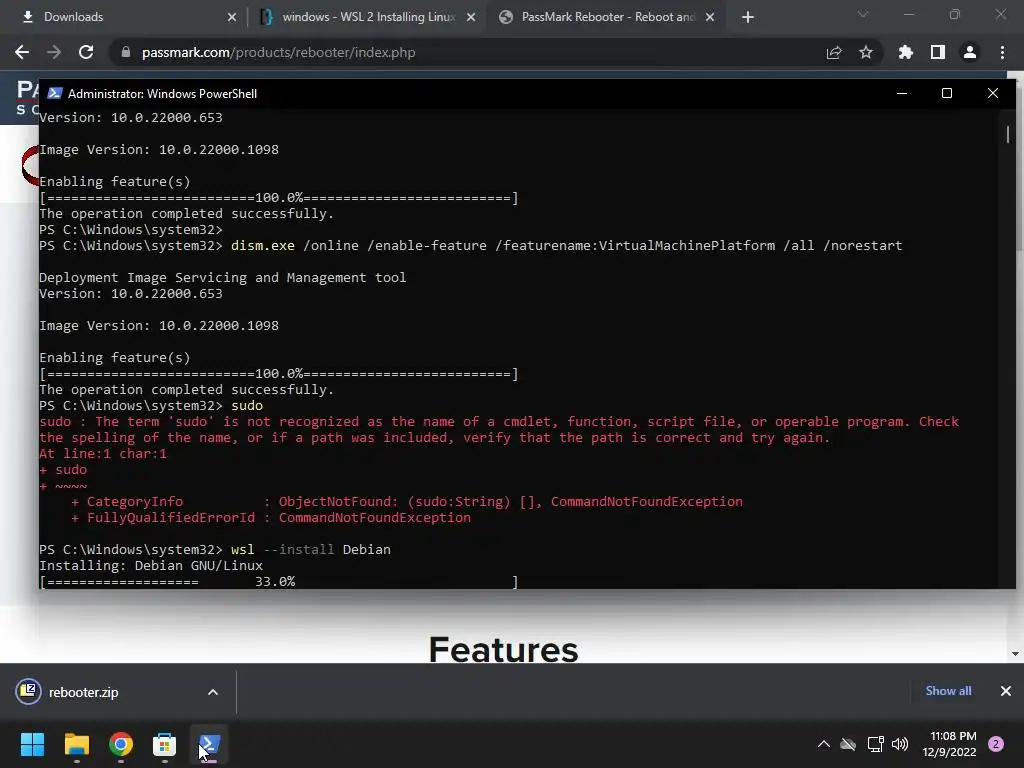Open network status tray icon
This screenshot has width=1024, height=768.
[x=875, y=744]
